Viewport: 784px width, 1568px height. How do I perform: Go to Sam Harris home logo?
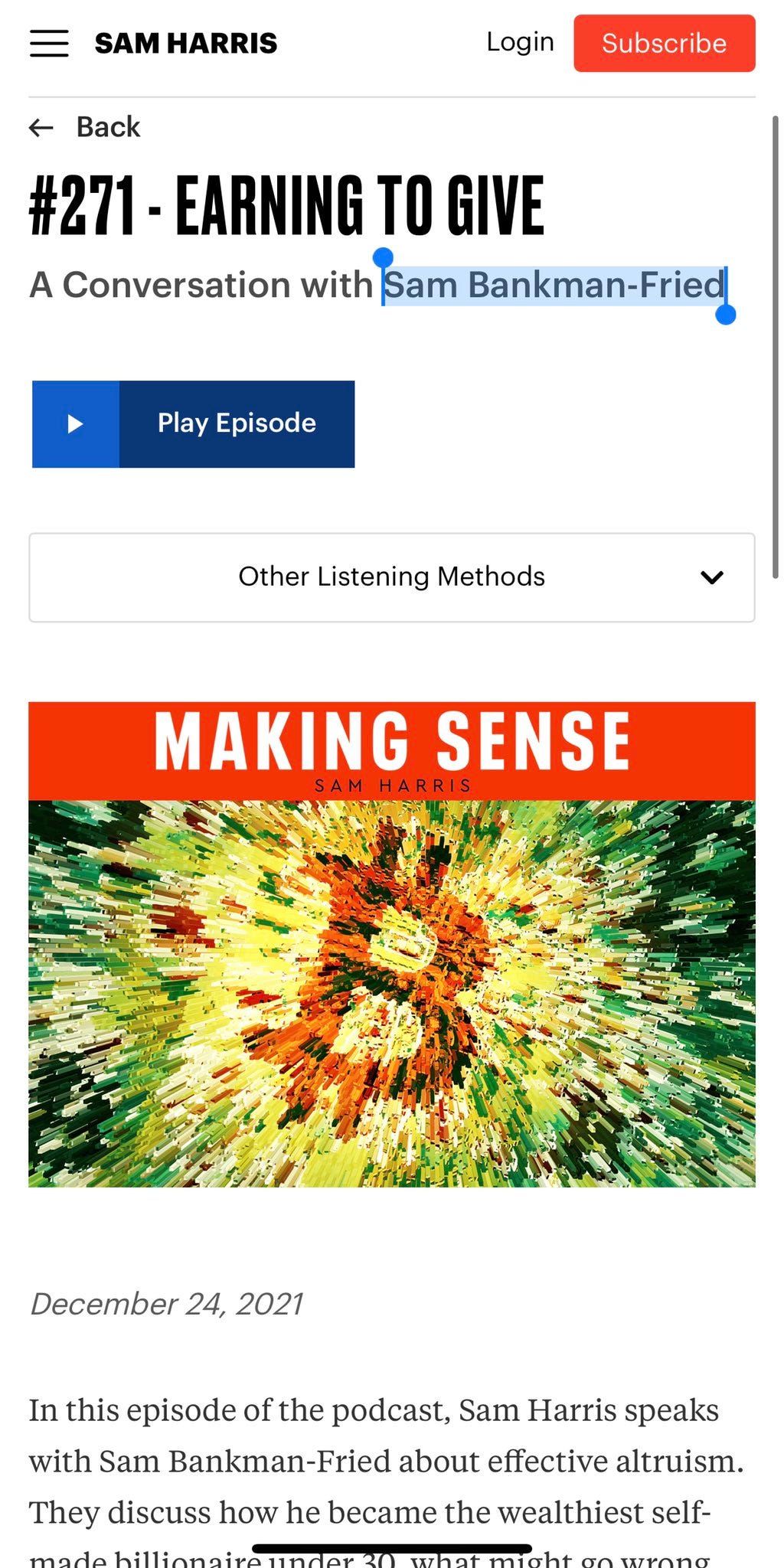point(186,44)
